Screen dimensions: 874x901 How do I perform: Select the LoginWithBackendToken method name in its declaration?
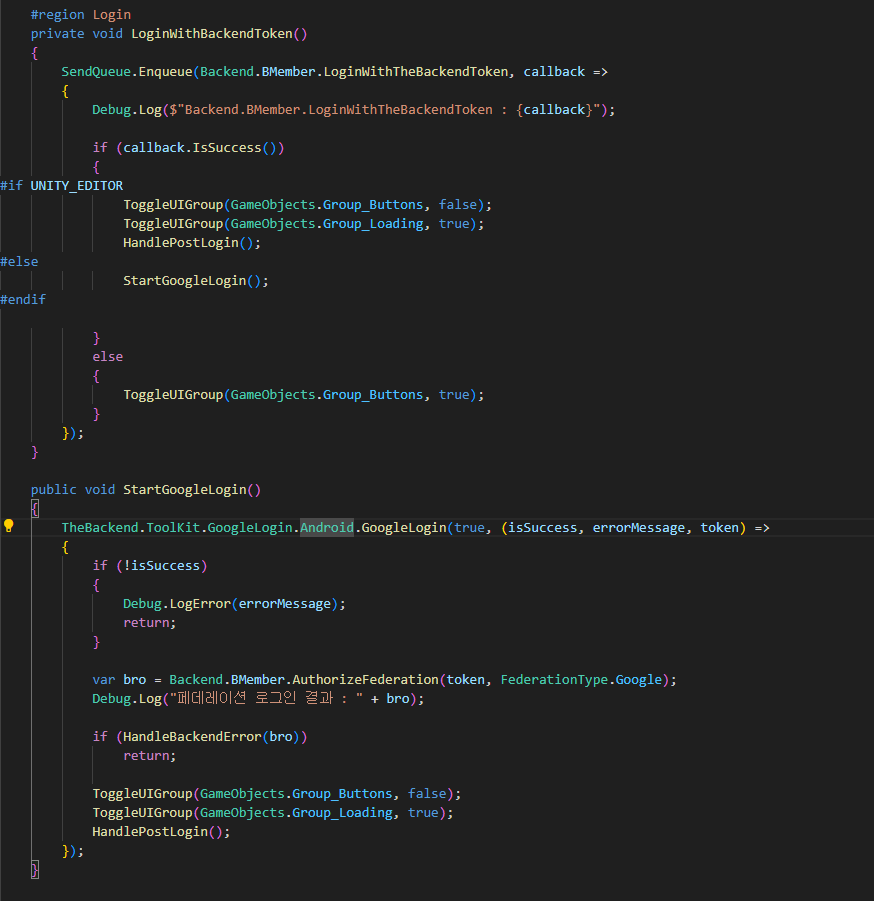pos(211,34)
